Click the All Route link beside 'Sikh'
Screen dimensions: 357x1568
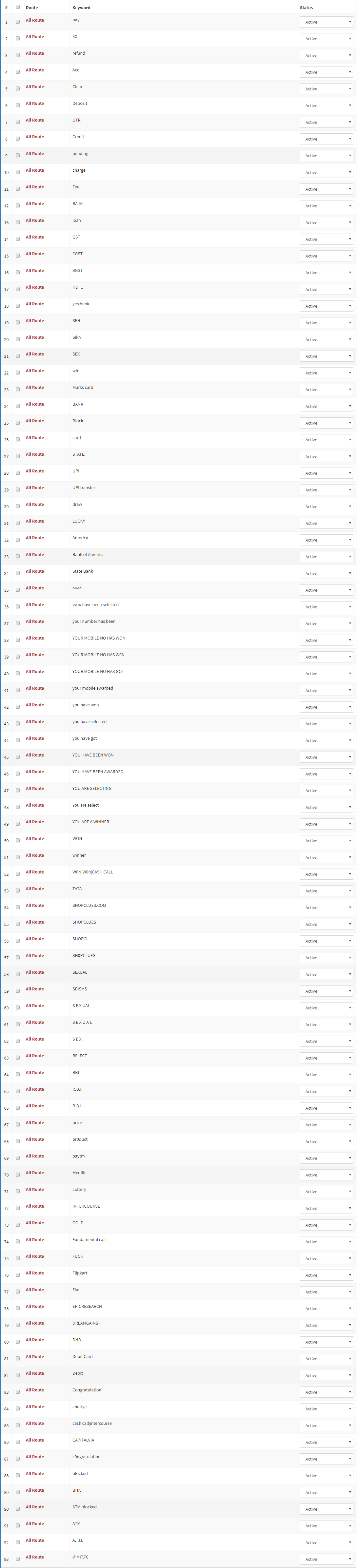pyautogui.click(x=35, y=337)
